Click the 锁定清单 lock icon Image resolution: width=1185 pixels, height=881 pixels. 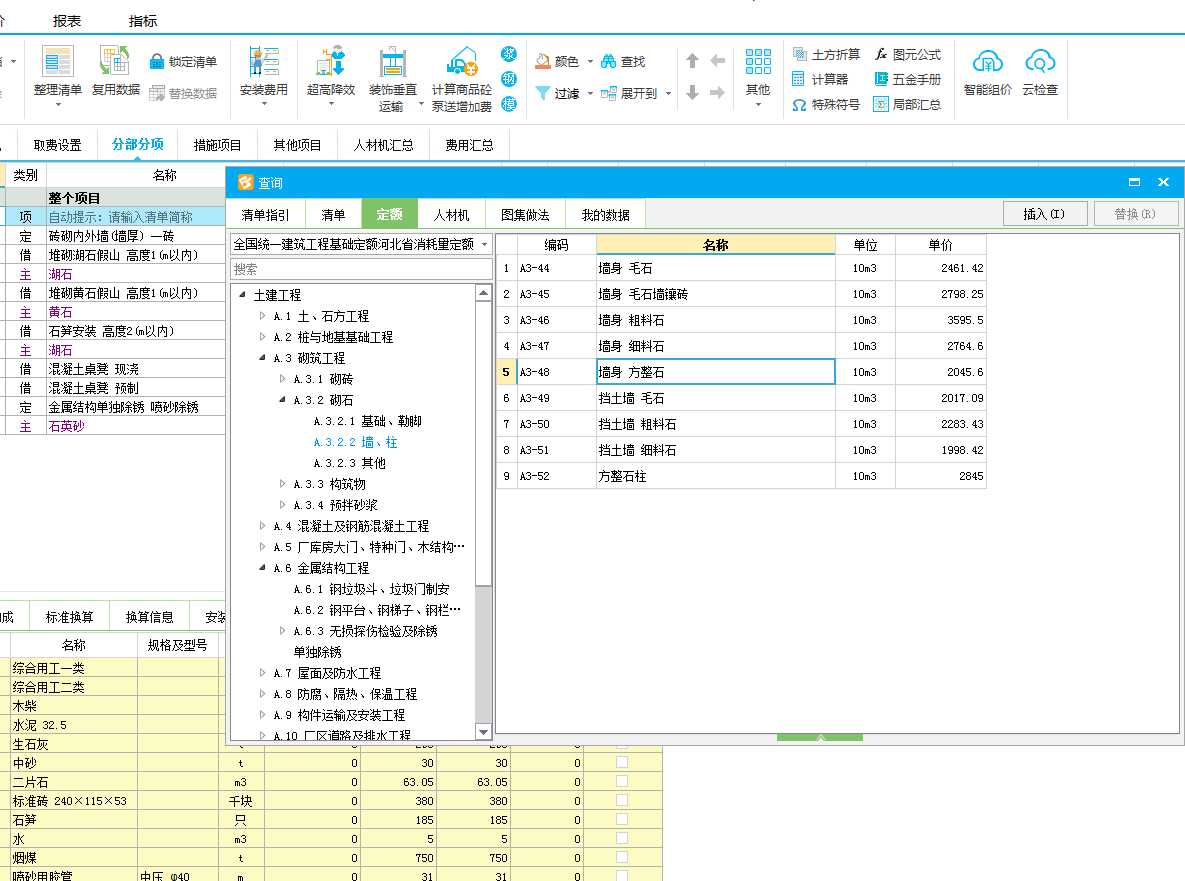tap(156, 62)
